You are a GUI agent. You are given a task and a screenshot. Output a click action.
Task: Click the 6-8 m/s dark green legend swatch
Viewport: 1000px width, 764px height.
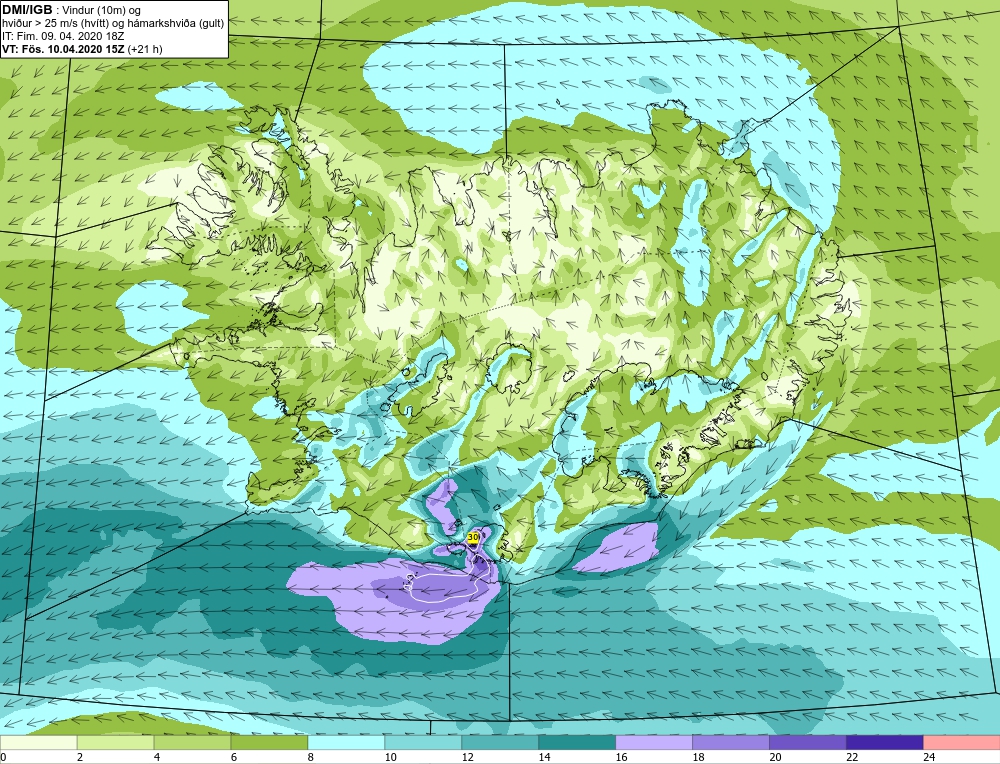269,743
